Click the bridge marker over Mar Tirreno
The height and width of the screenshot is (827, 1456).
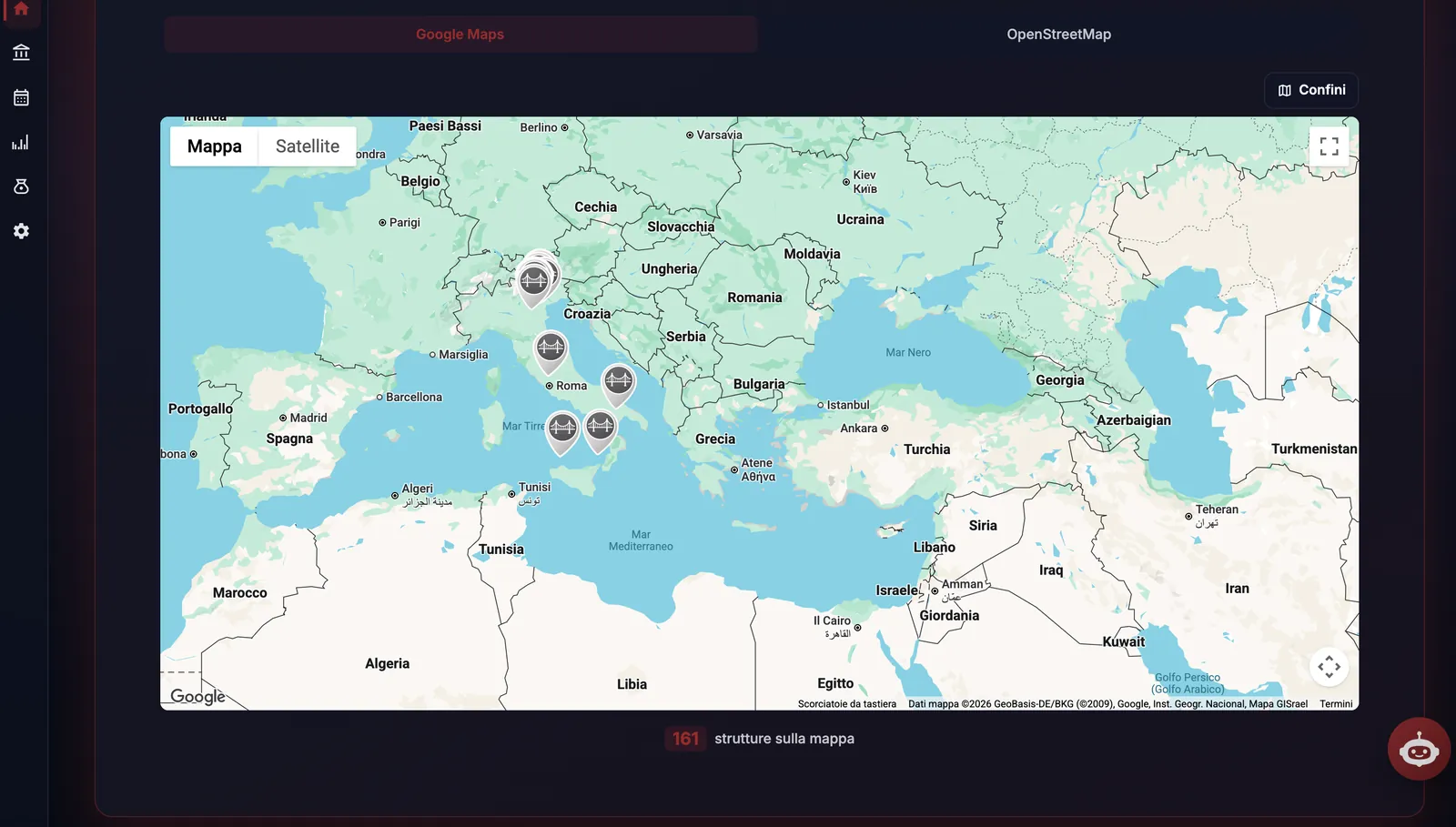562,430
